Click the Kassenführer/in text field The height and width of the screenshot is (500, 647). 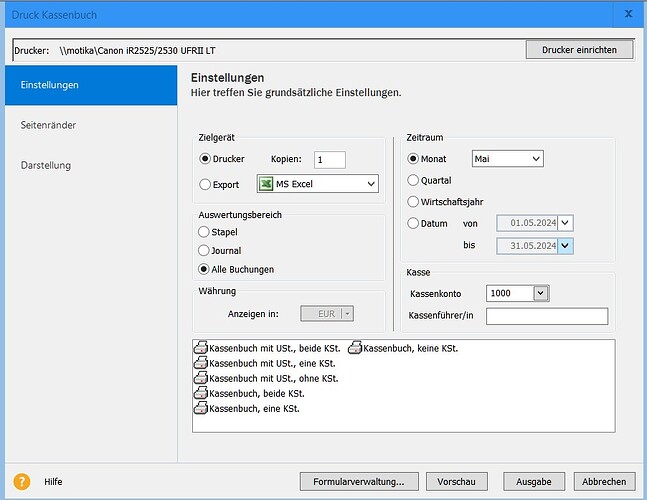coord(547,316)
